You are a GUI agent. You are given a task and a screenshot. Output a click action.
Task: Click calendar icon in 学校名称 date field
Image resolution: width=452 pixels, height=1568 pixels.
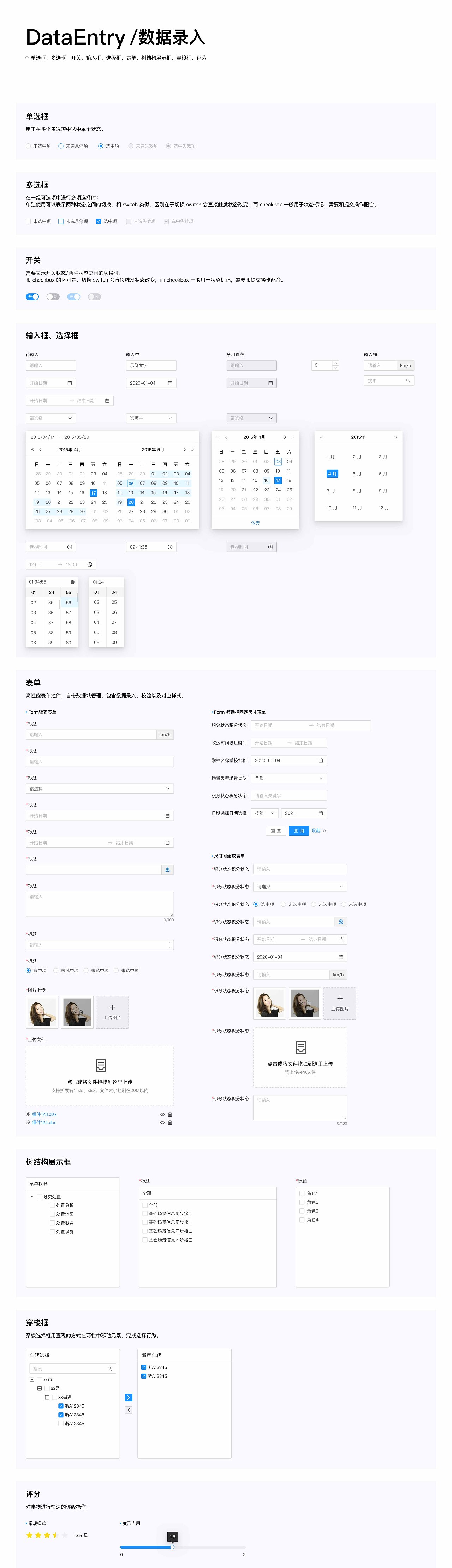click(x=321, y=760)
